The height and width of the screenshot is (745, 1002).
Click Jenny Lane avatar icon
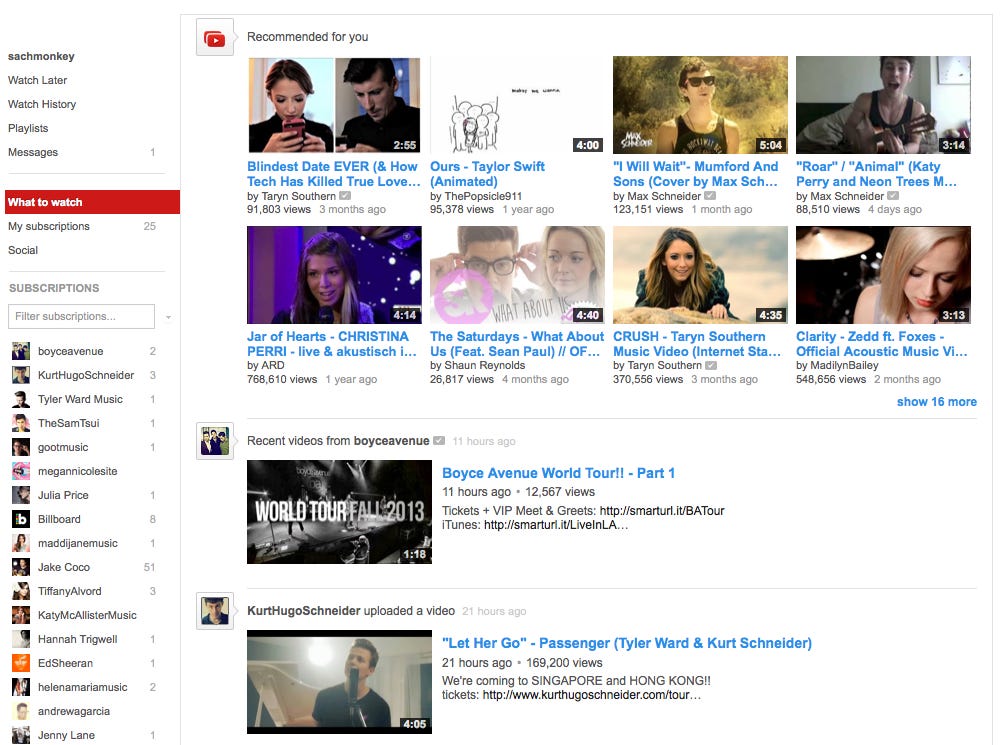point(21,735)
